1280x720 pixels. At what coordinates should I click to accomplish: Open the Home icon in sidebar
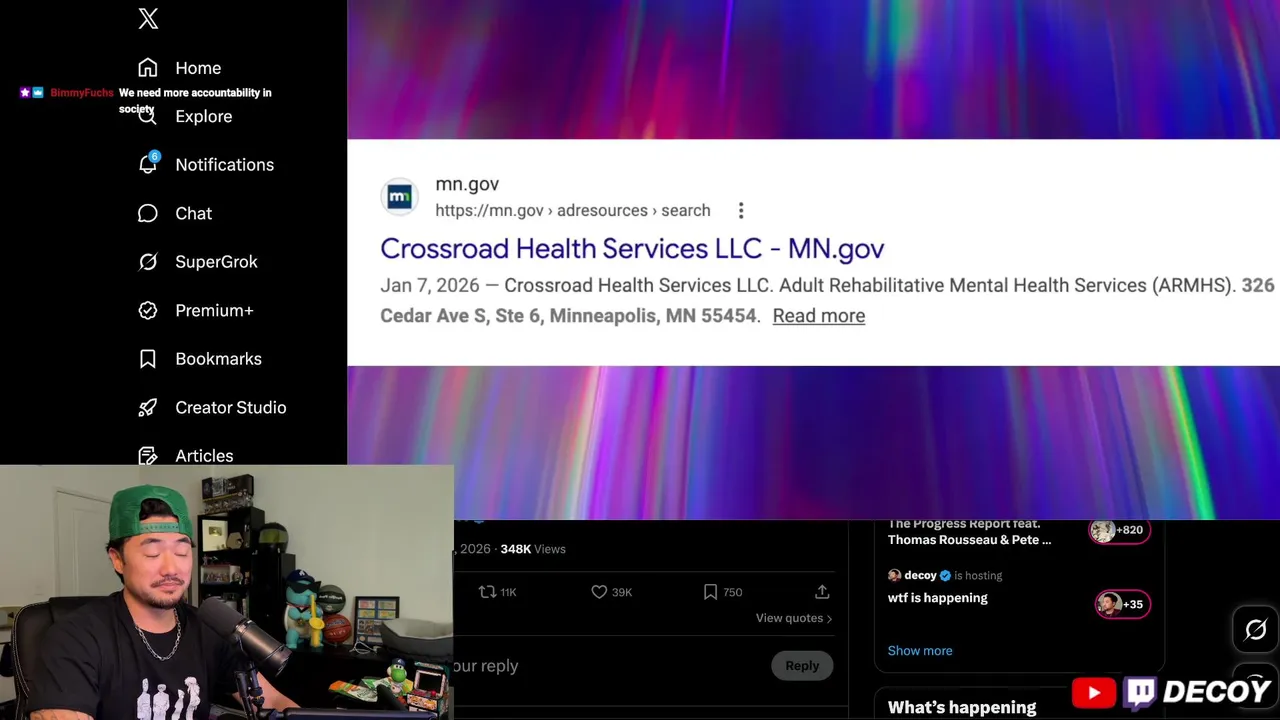[x=148, y=68]
